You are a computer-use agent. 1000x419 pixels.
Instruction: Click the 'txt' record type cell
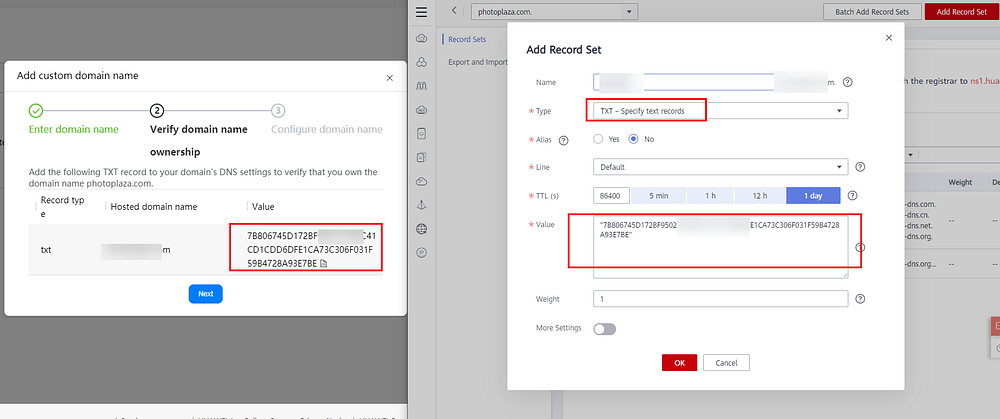coord(46,250)
